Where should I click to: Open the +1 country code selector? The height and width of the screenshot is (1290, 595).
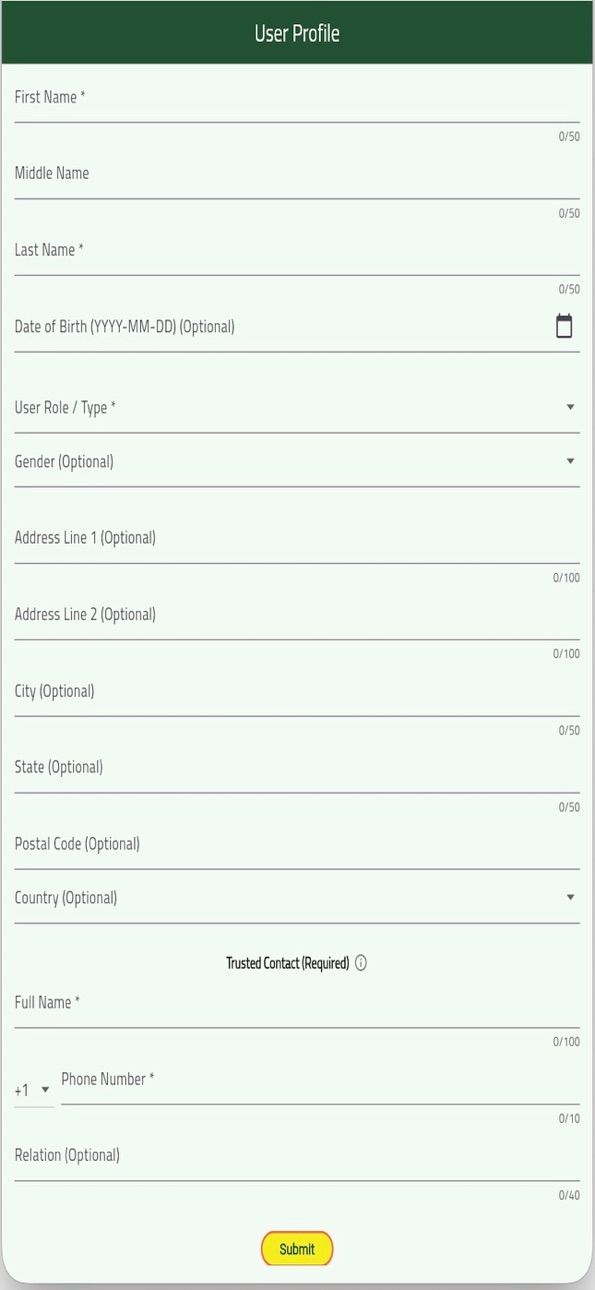33,1090
